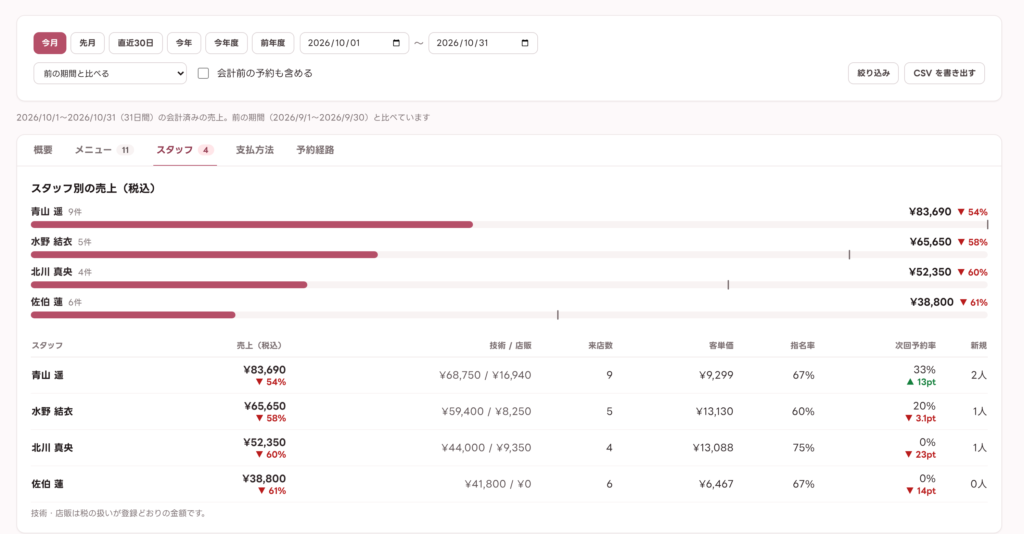Click table sales value ¥83,690
Image resolution: width=1024 pixels, height=534 pixels.
pyautogui.click(x=264, y=369)
